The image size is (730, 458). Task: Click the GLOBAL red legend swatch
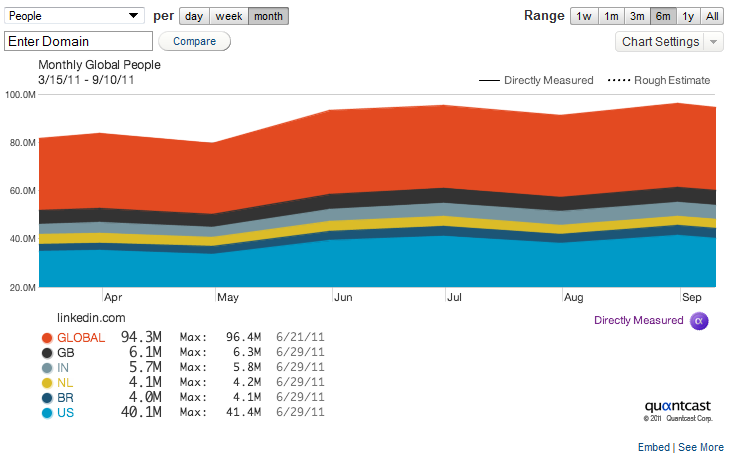click(47, 338)
